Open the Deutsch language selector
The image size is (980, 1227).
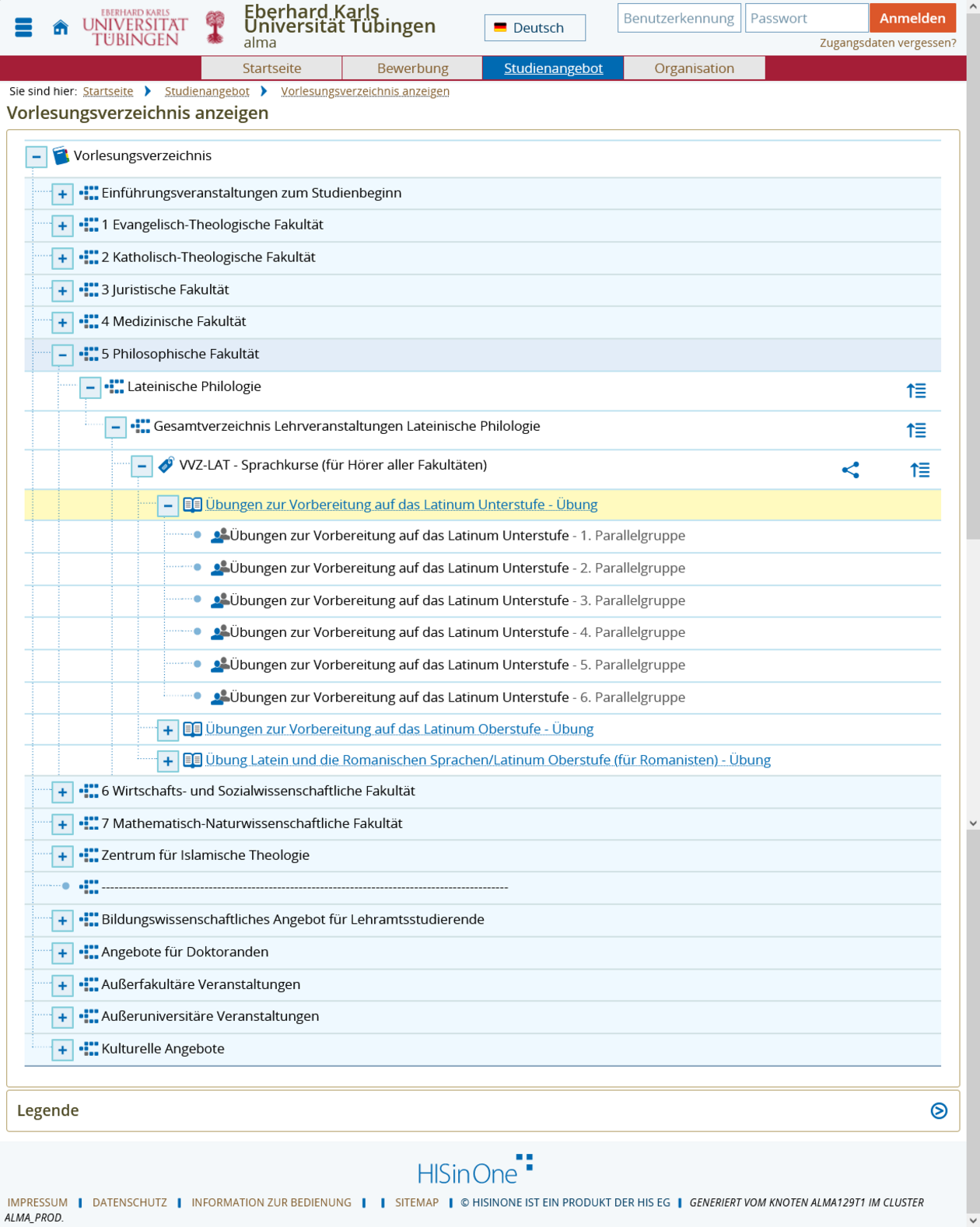(535, 27)
